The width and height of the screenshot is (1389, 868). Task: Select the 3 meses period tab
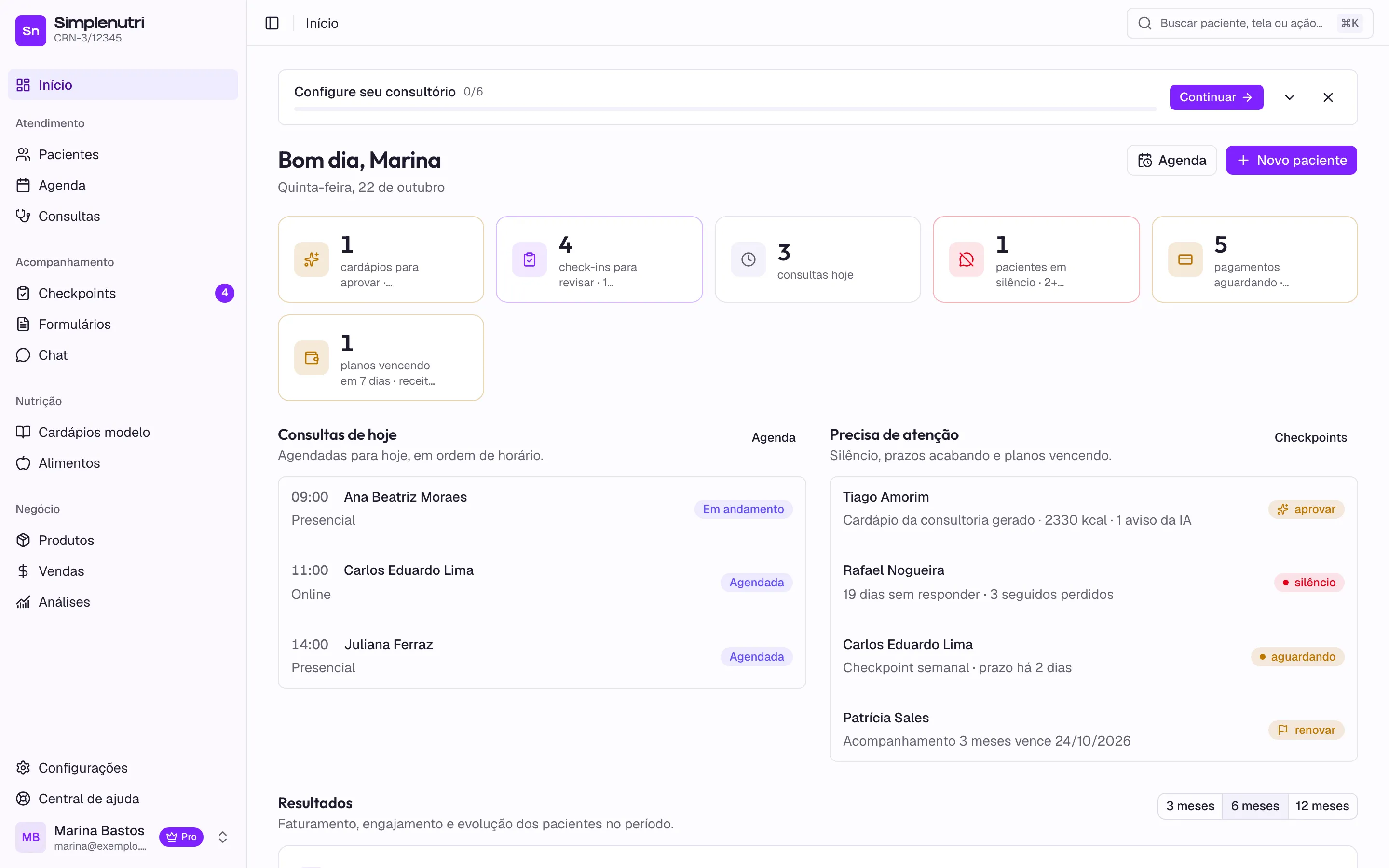(x=1190, y=806)
